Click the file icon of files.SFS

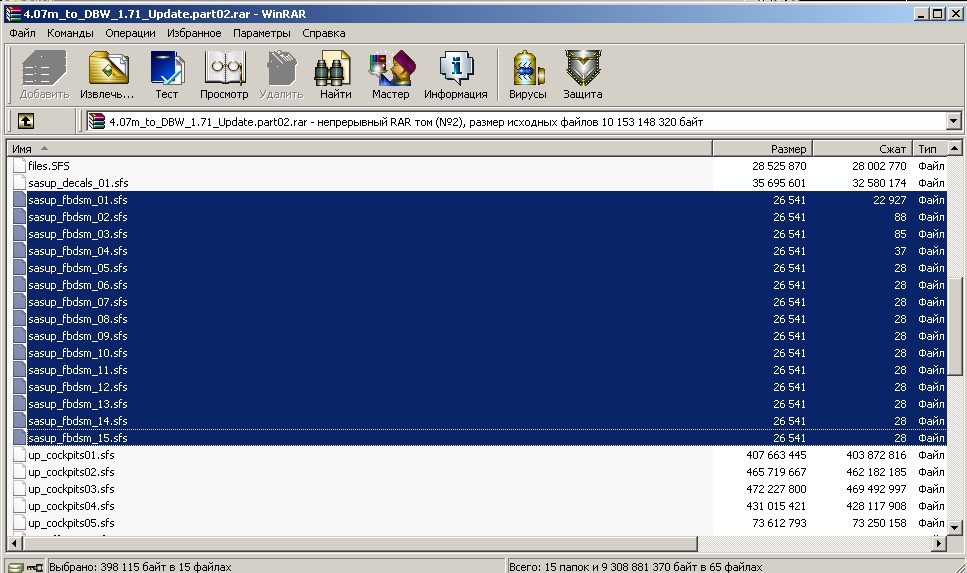coord(19,166)
